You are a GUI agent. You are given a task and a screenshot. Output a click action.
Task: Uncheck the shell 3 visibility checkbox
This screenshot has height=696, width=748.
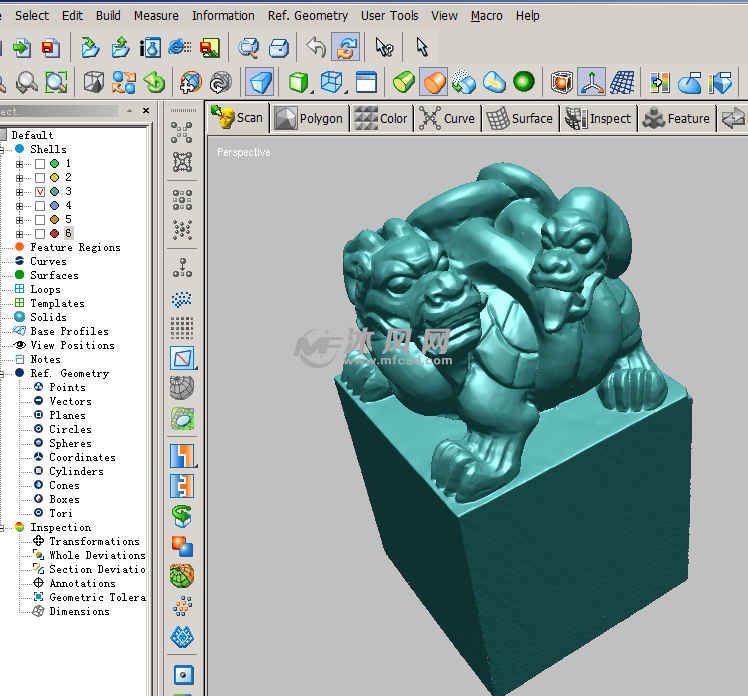40,191
